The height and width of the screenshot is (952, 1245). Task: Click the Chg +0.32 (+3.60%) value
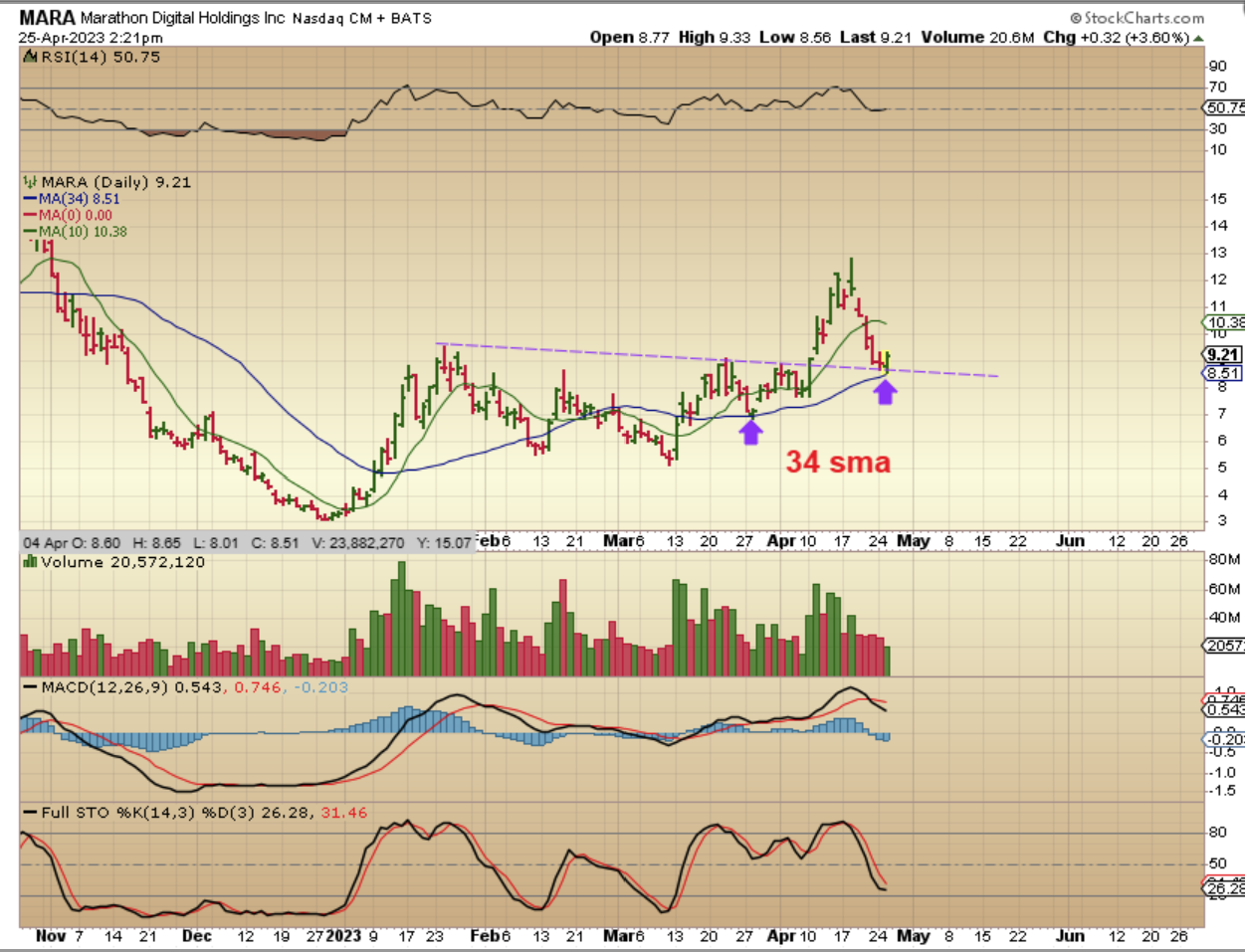(x=1116, y=37)
